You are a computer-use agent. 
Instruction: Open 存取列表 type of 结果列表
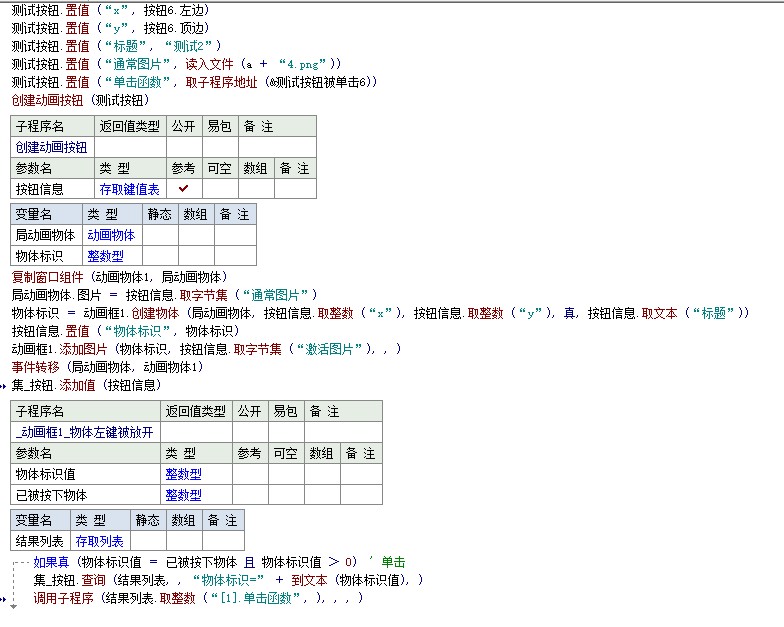click(x=99, y=541)
